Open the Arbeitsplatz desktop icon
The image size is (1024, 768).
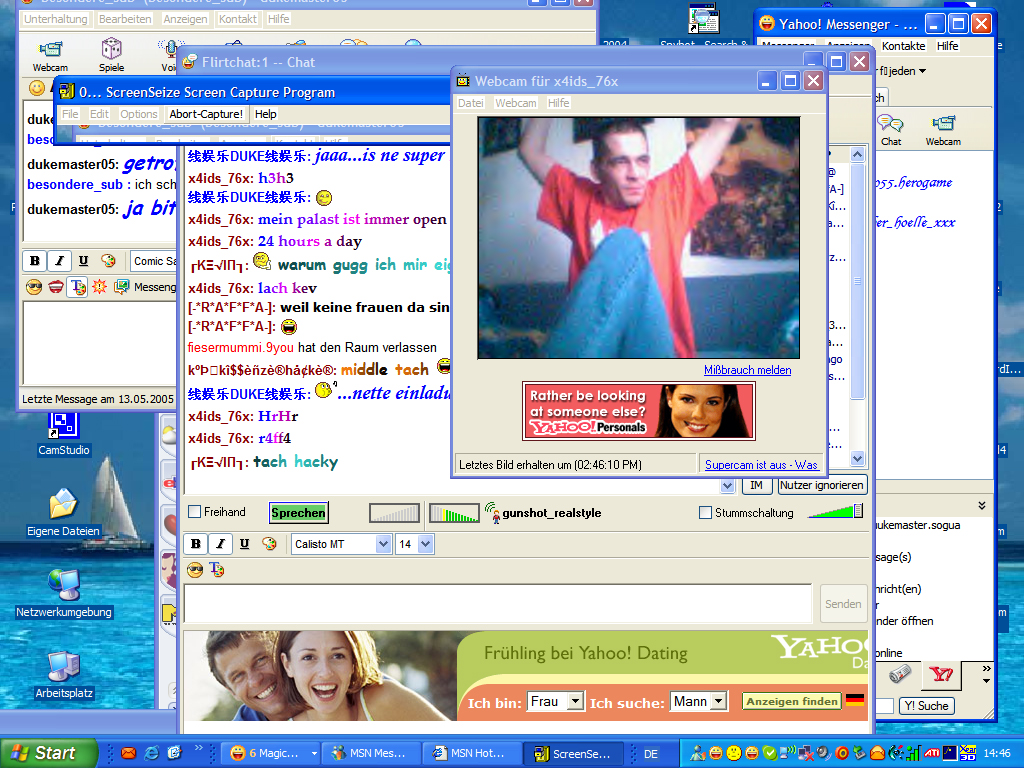pyautogui.click(x=63, y=675)
